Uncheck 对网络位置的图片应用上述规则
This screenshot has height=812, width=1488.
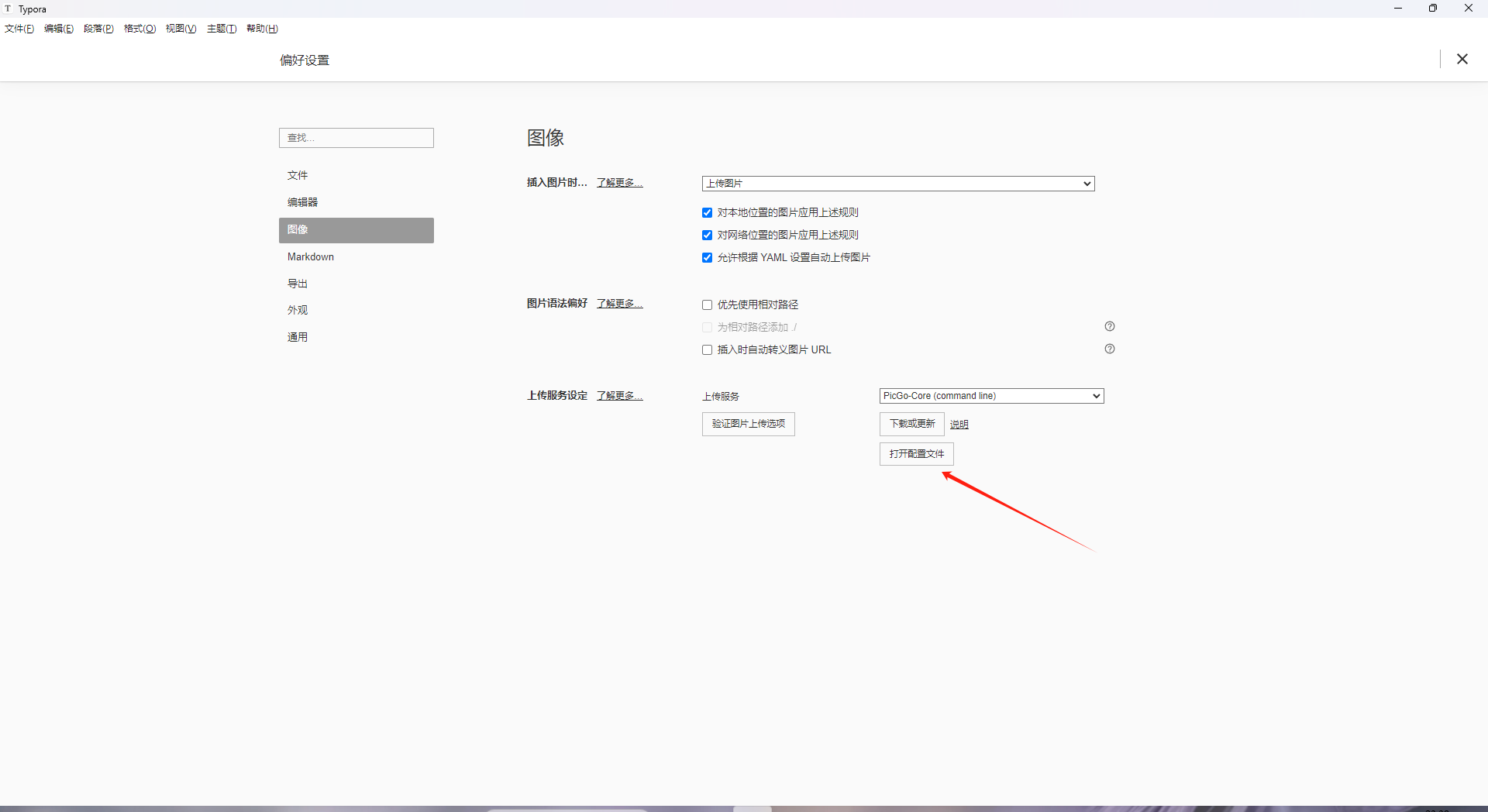click(x=707, y=236)
